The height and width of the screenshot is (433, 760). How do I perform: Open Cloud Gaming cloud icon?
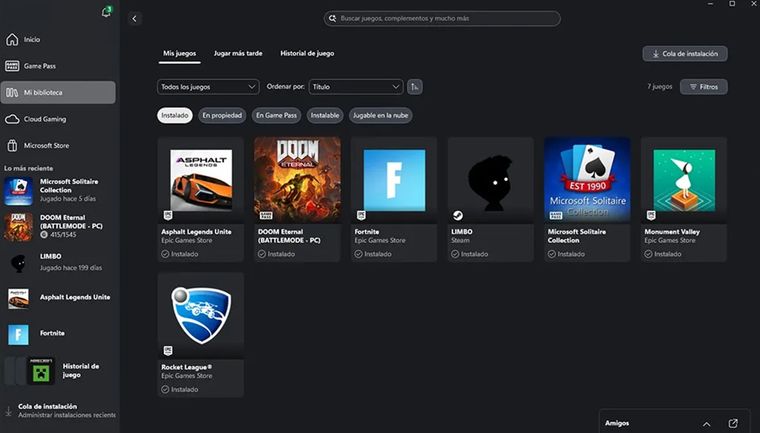pyautogui.click(x=12, y=119)
